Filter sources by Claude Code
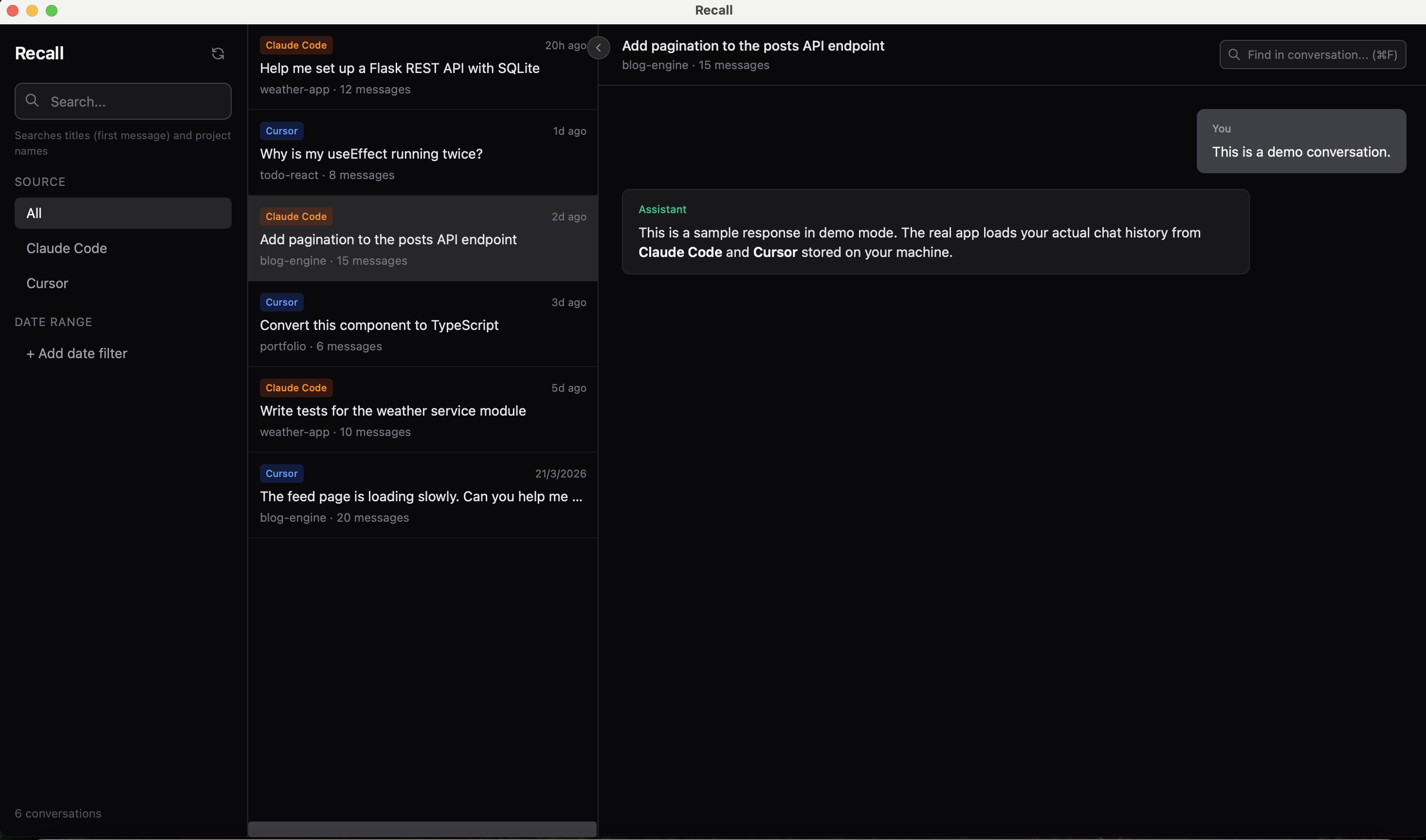 [x=67, y=249]
